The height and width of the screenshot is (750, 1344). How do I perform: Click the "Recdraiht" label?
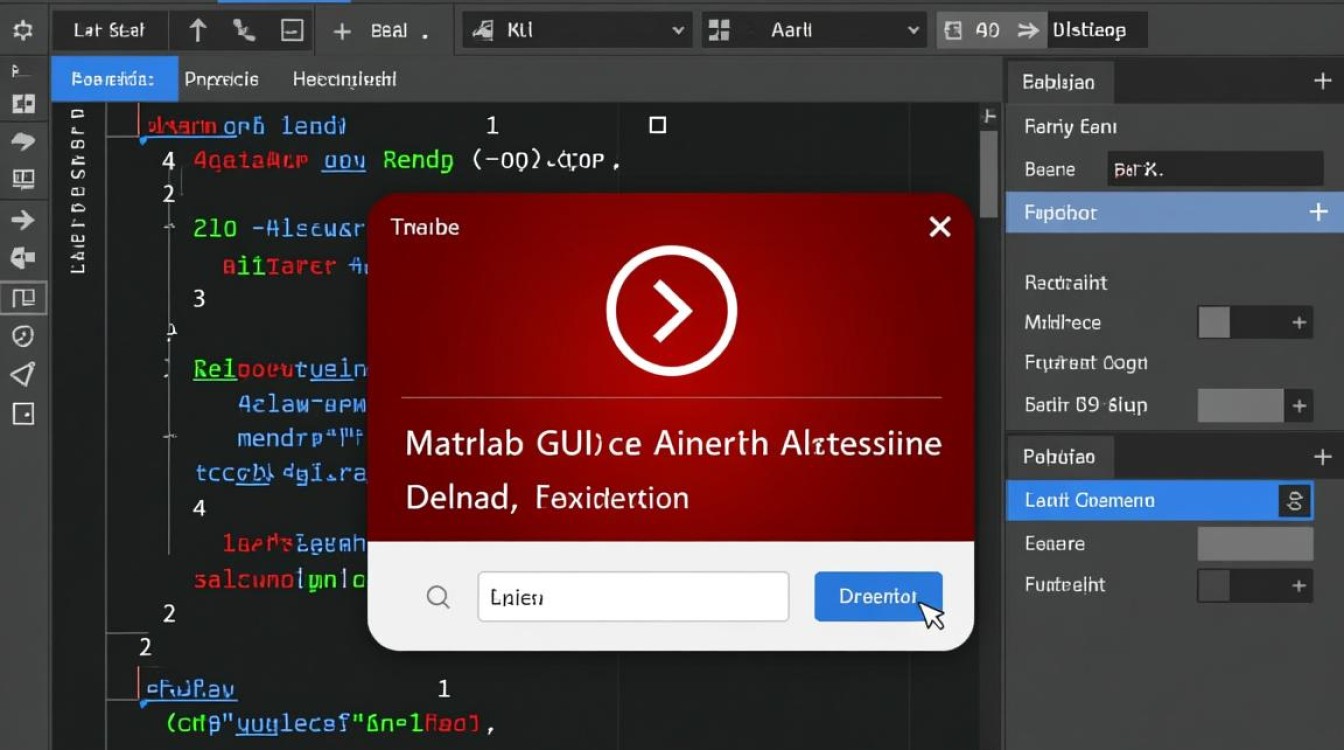tap(1066, 283)
